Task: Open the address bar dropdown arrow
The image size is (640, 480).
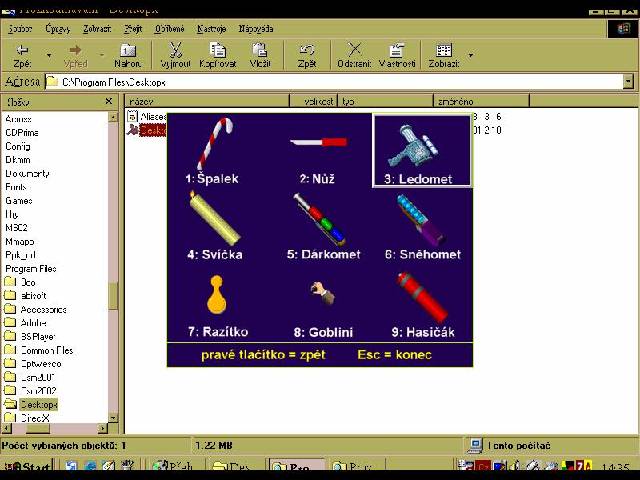Action: click(628, 82)
